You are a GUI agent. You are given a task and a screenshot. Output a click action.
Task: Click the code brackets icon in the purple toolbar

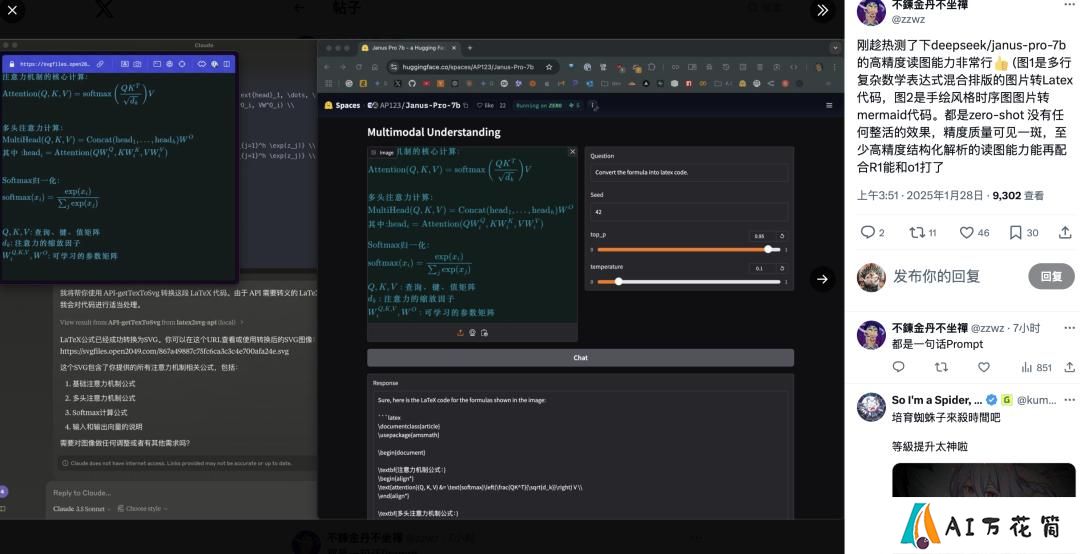pyautogui.click(x=202, y=63)
